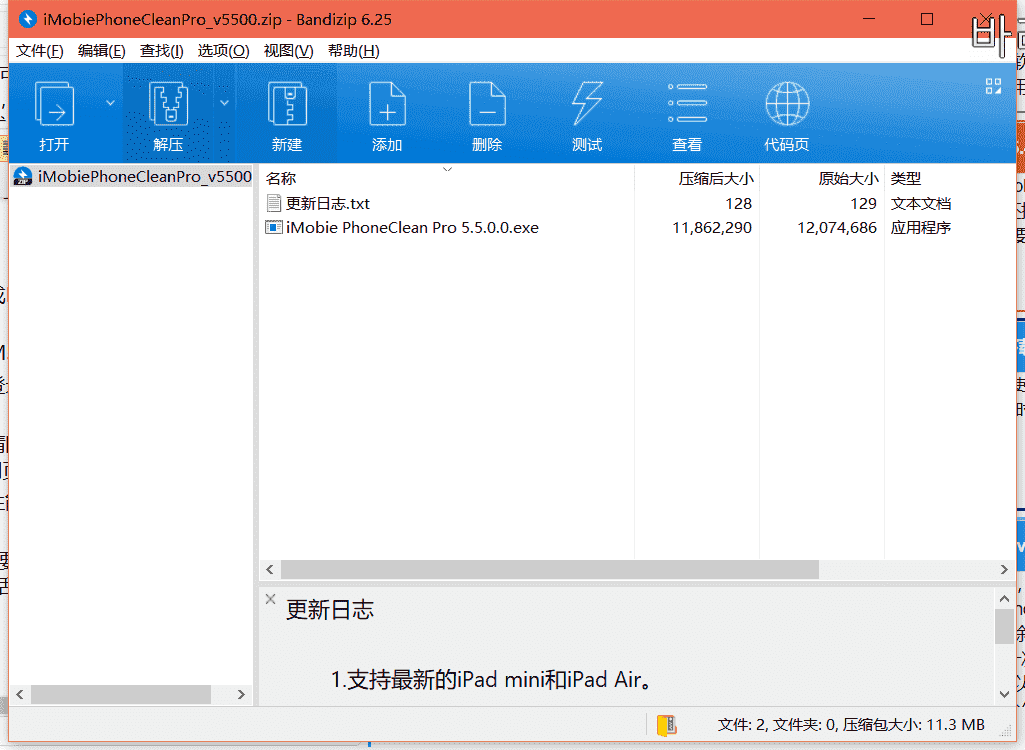Select the file 更新日志.txt
Image resolution: width=1025 pixels, height=750 pixels.
(x=328, y=204)
